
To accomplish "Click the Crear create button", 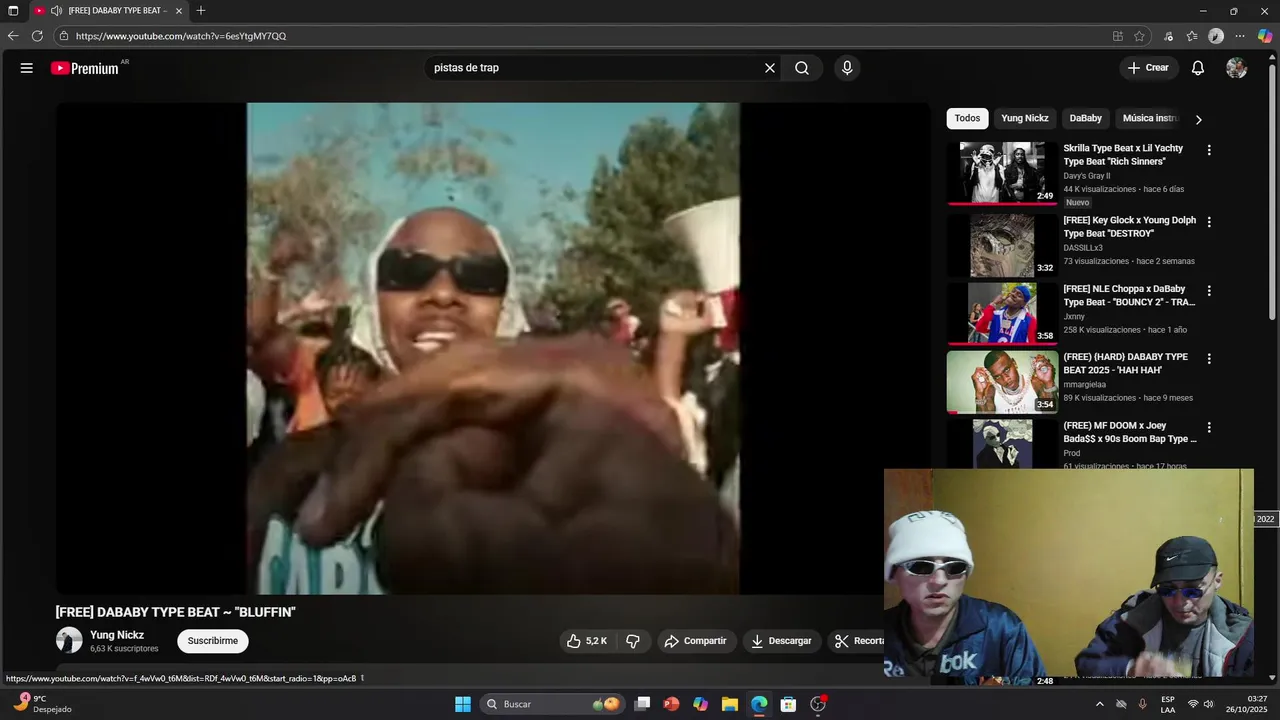I will (1148, 68).
